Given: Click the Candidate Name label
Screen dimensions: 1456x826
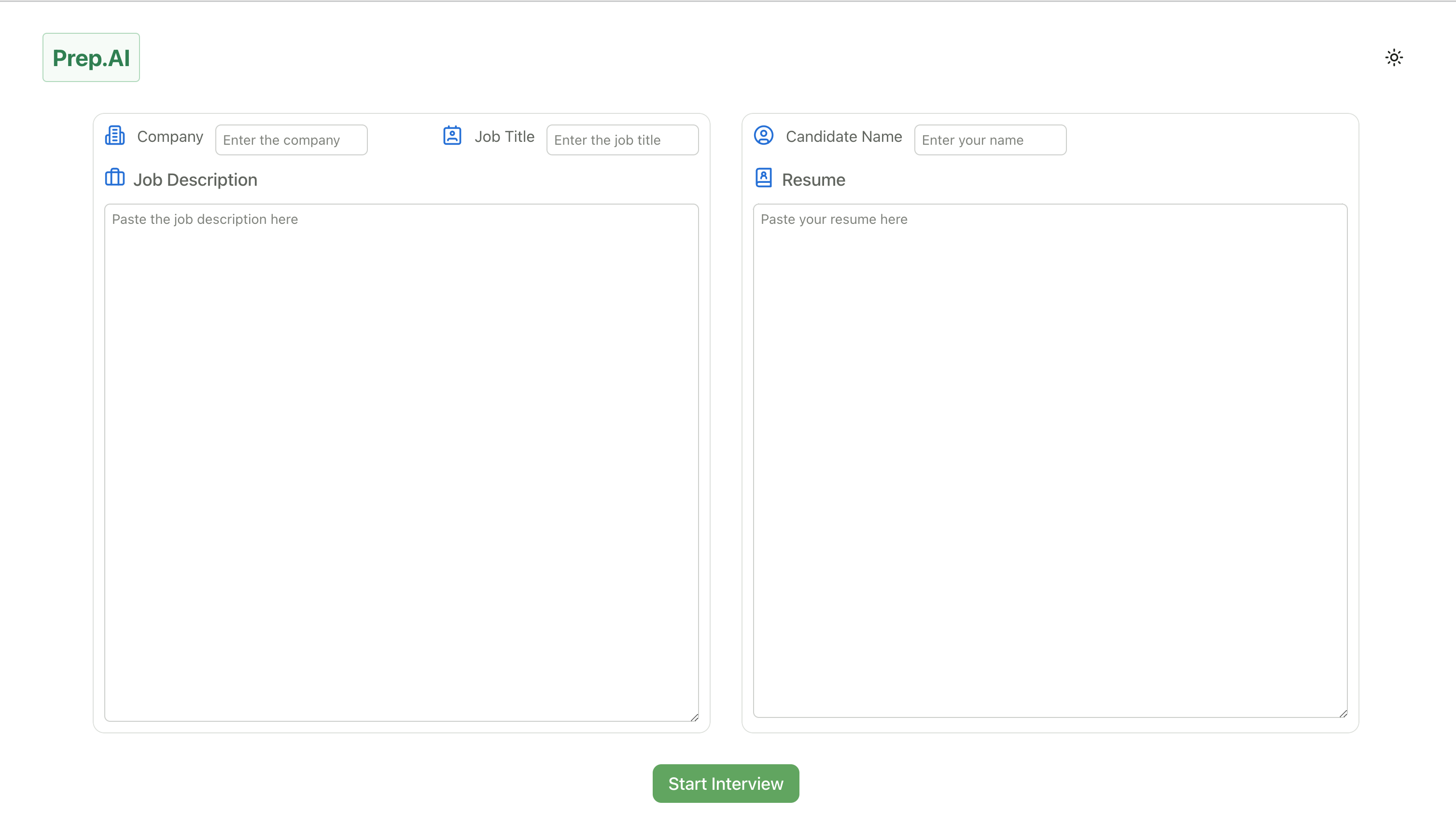Looking at the screenshot, I should click(843, 137).
